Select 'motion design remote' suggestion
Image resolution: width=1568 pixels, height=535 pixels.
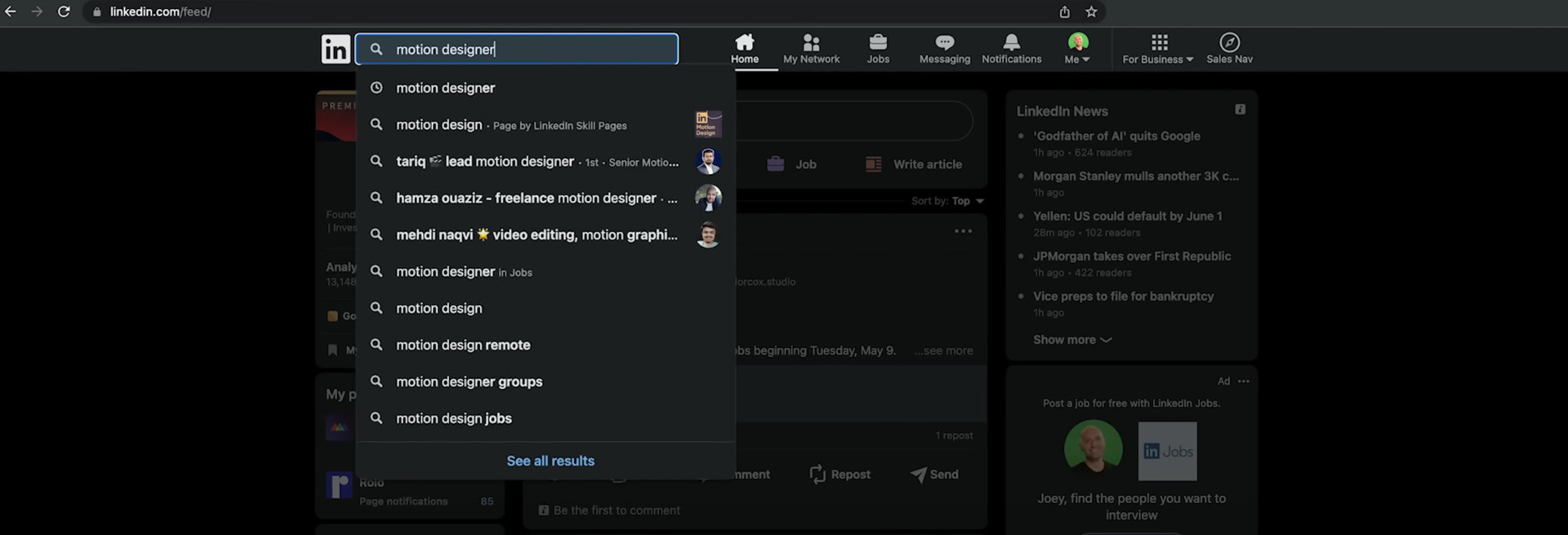pos(546,345)
